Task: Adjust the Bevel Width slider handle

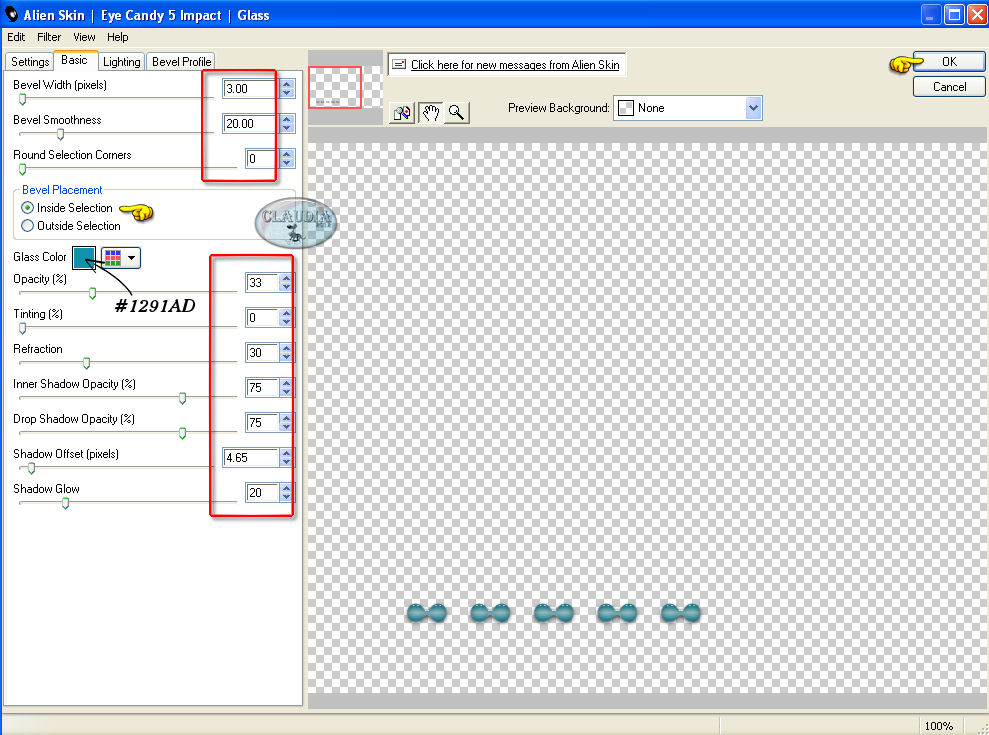Action: pyautogui.click(x=23, y=99)
